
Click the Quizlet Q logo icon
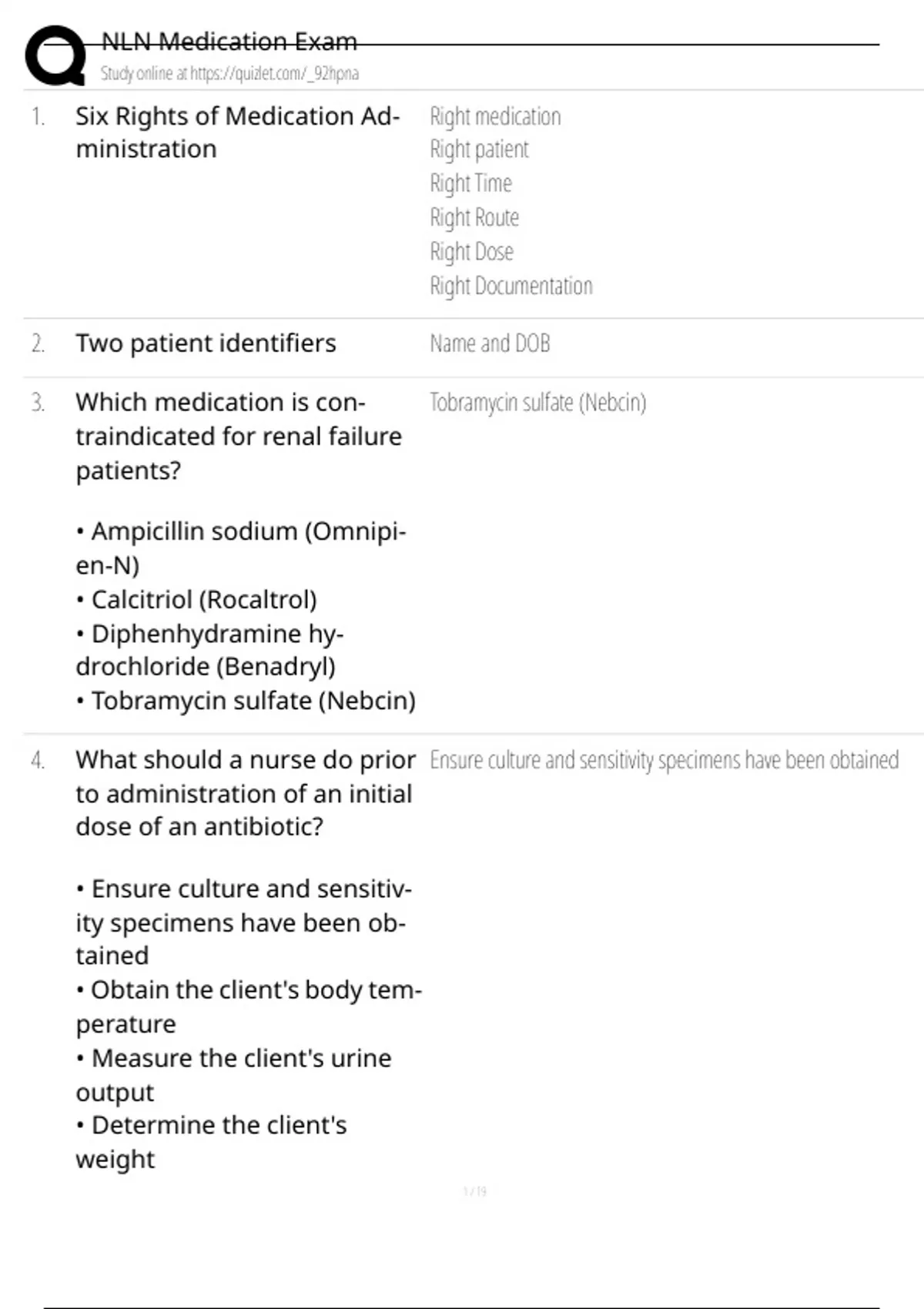pyautogui.click(x=55, y=55)
